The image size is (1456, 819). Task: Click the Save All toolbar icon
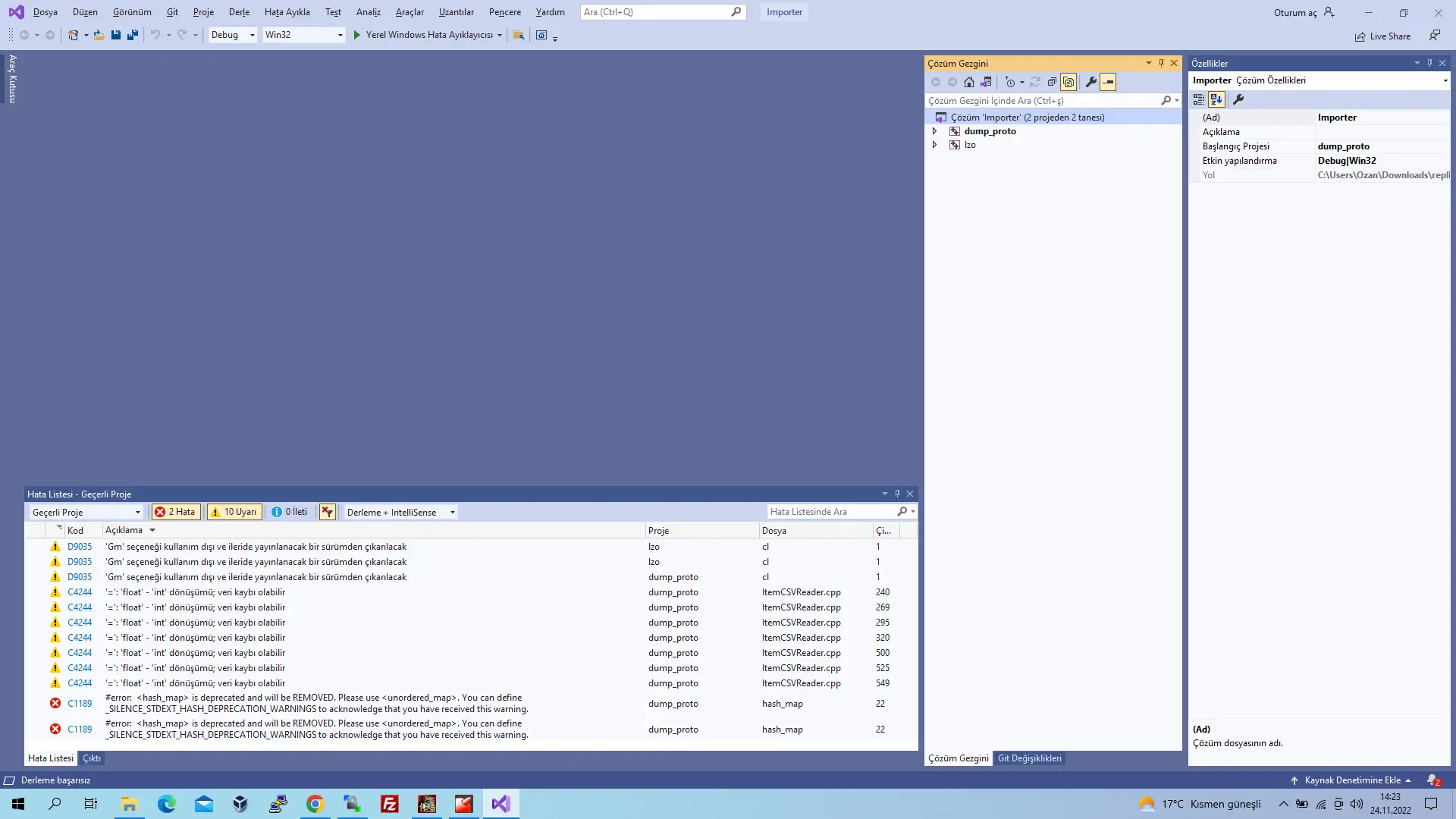pyautogui.click(x=133, y=35)
